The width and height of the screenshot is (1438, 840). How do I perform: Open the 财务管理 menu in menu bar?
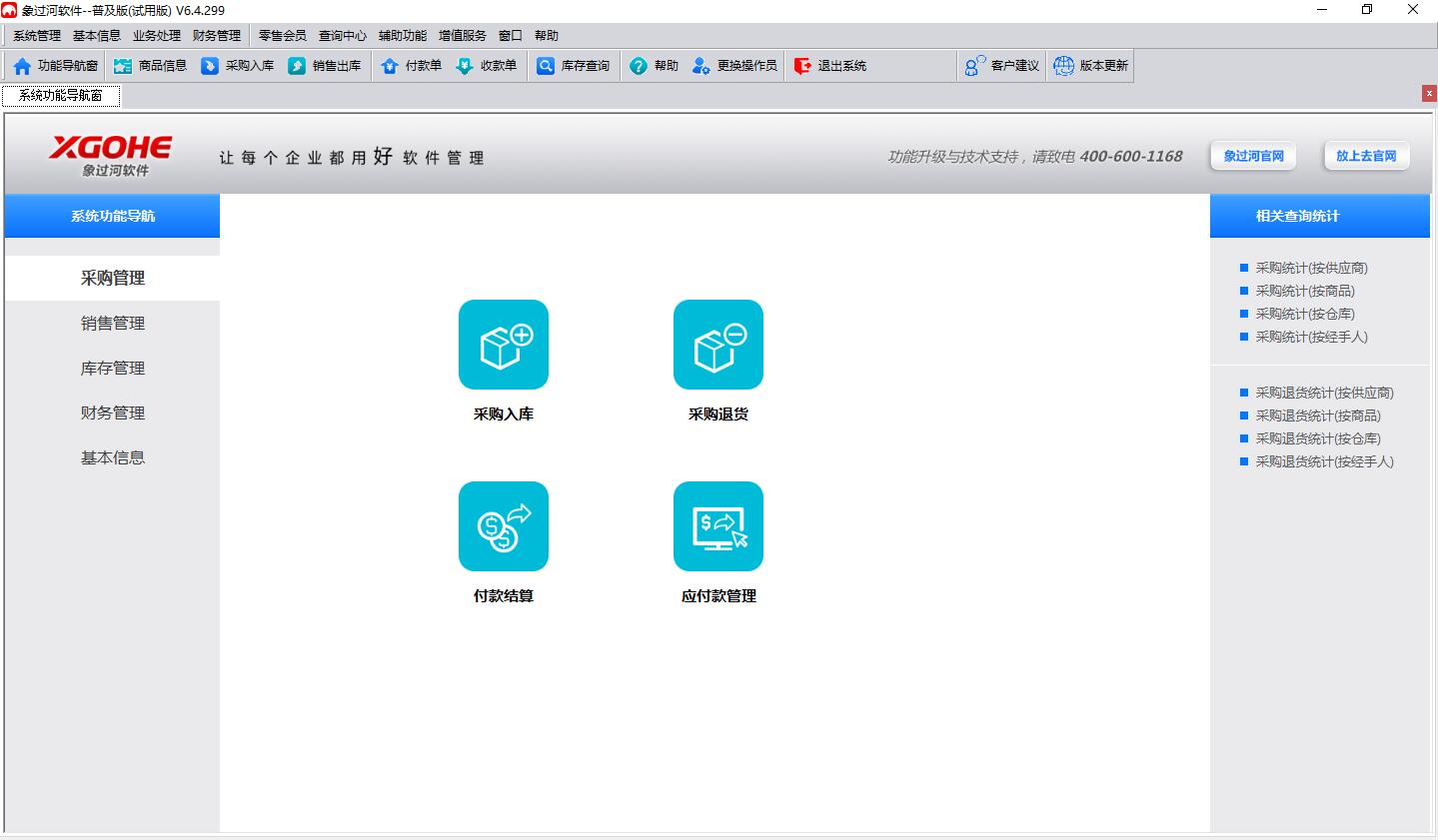point(217,36)
